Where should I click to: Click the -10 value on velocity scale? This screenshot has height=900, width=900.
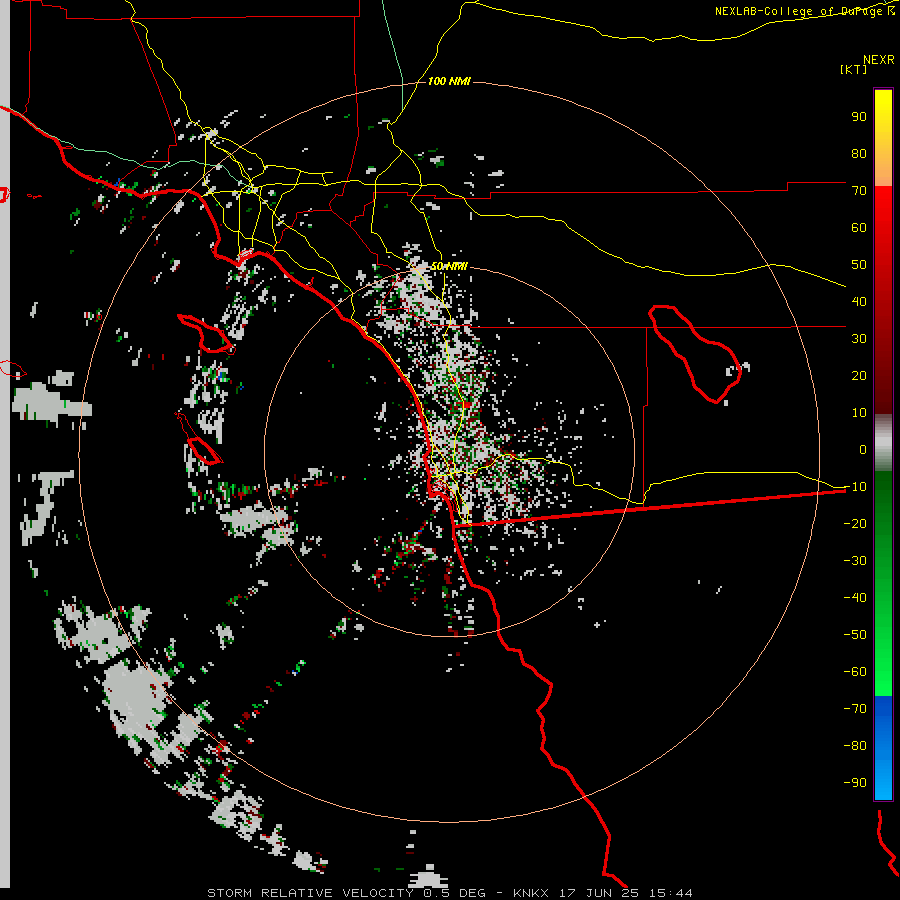click(x=855, y=487)
